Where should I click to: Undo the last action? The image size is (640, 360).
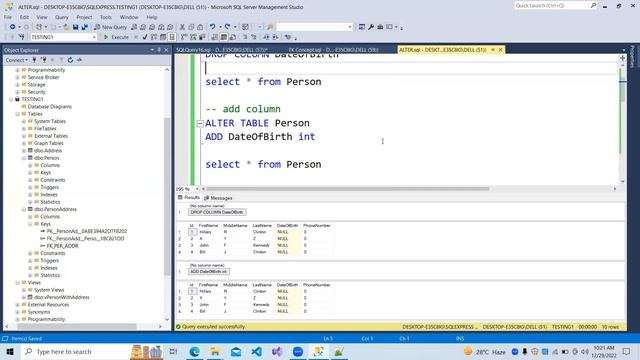[x=212, y=27]
